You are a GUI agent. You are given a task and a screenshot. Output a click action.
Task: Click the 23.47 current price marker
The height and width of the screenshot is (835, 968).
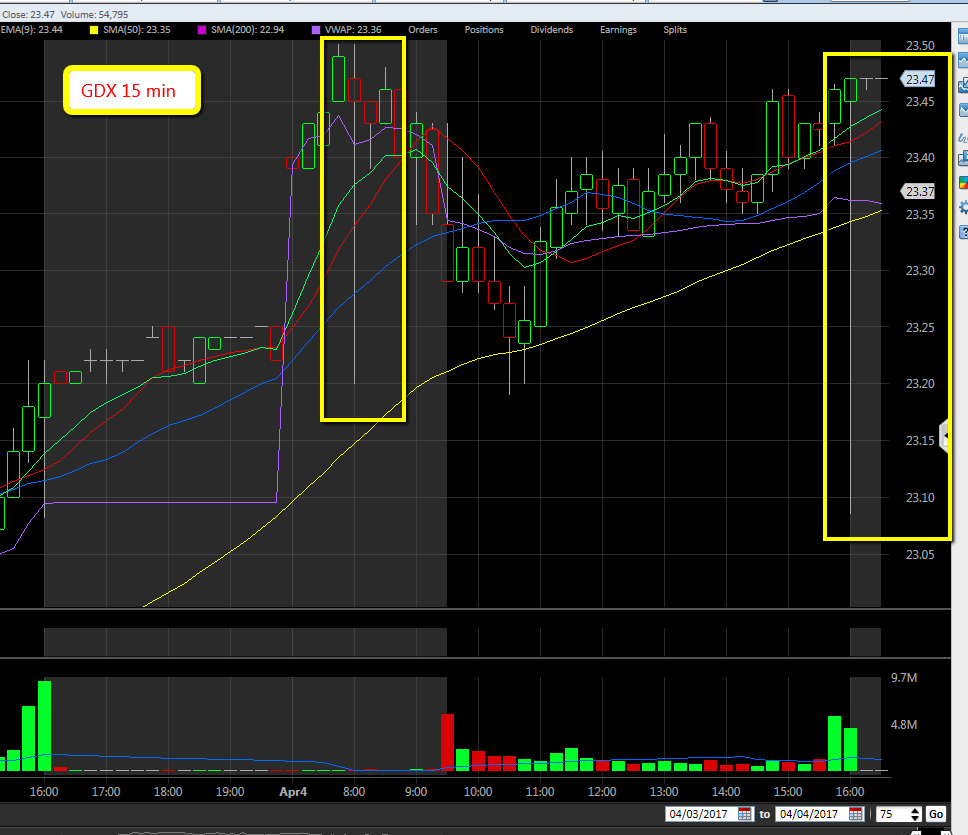[918, 79]
